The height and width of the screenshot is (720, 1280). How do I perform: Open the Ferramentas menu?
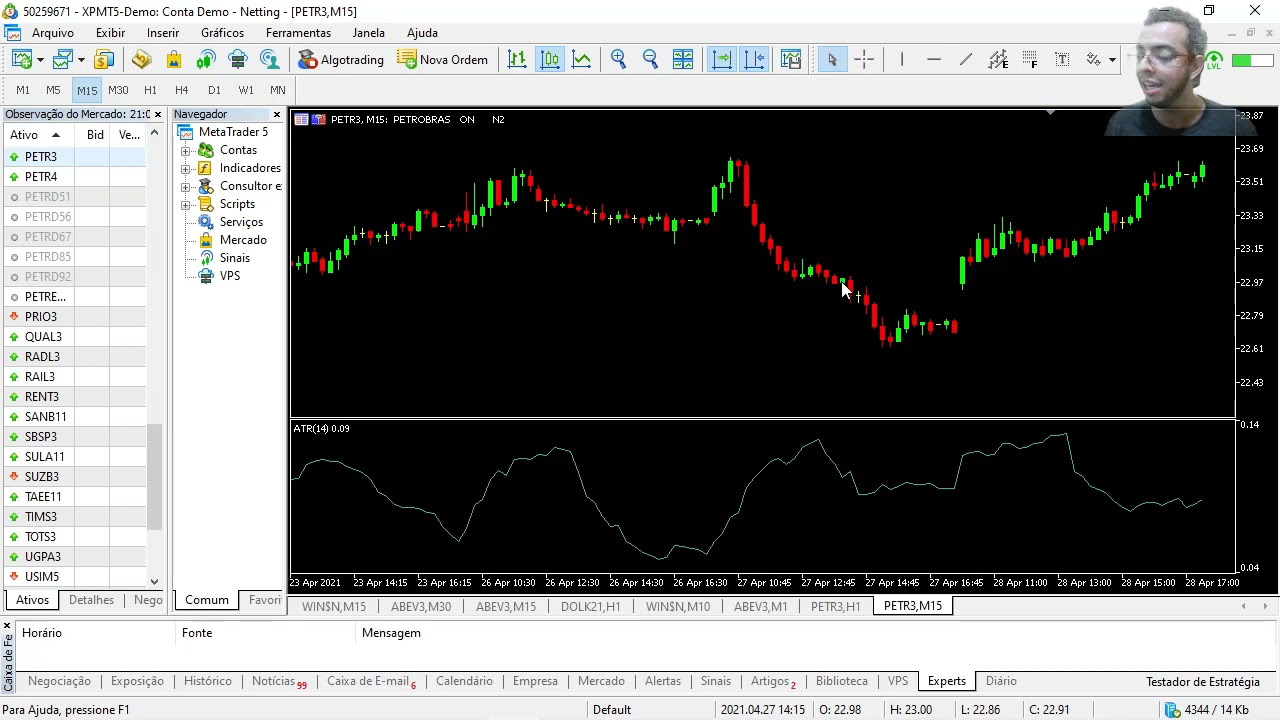(x=298, y=33)
